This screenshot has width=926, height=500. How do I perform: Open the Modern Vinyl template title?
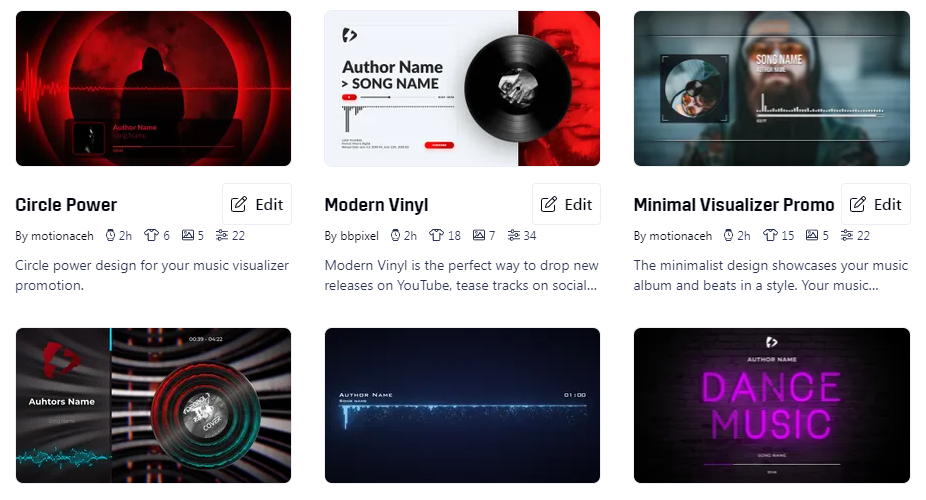(376, 205)
